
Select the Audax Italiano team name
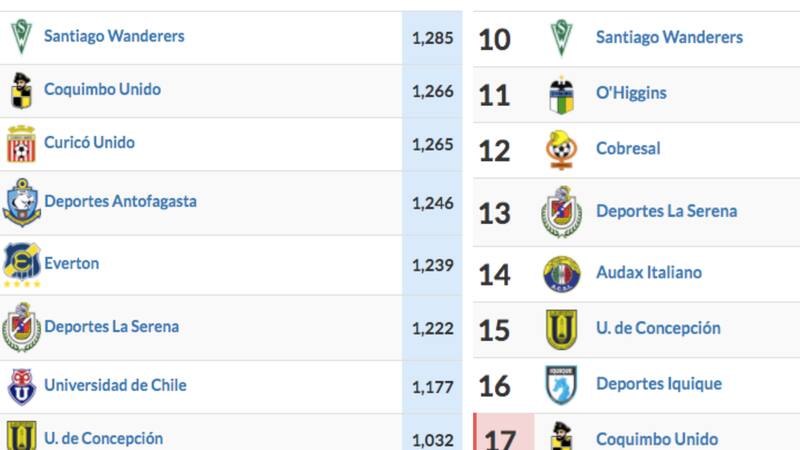pyautogui.click(x=649, y=272)
